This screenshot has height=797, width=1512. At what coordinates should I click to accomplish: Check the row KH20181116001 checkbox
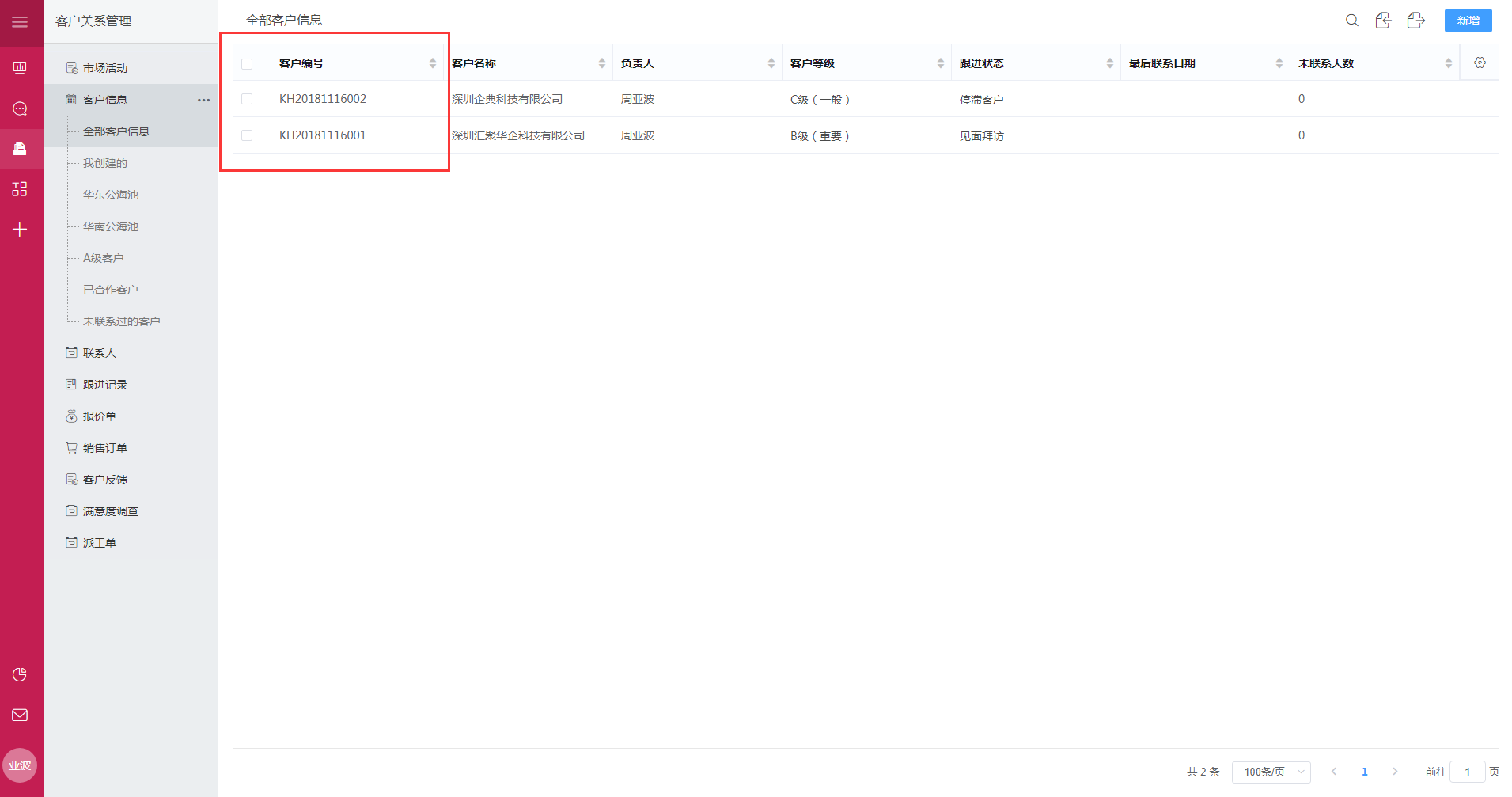point(247,135)
